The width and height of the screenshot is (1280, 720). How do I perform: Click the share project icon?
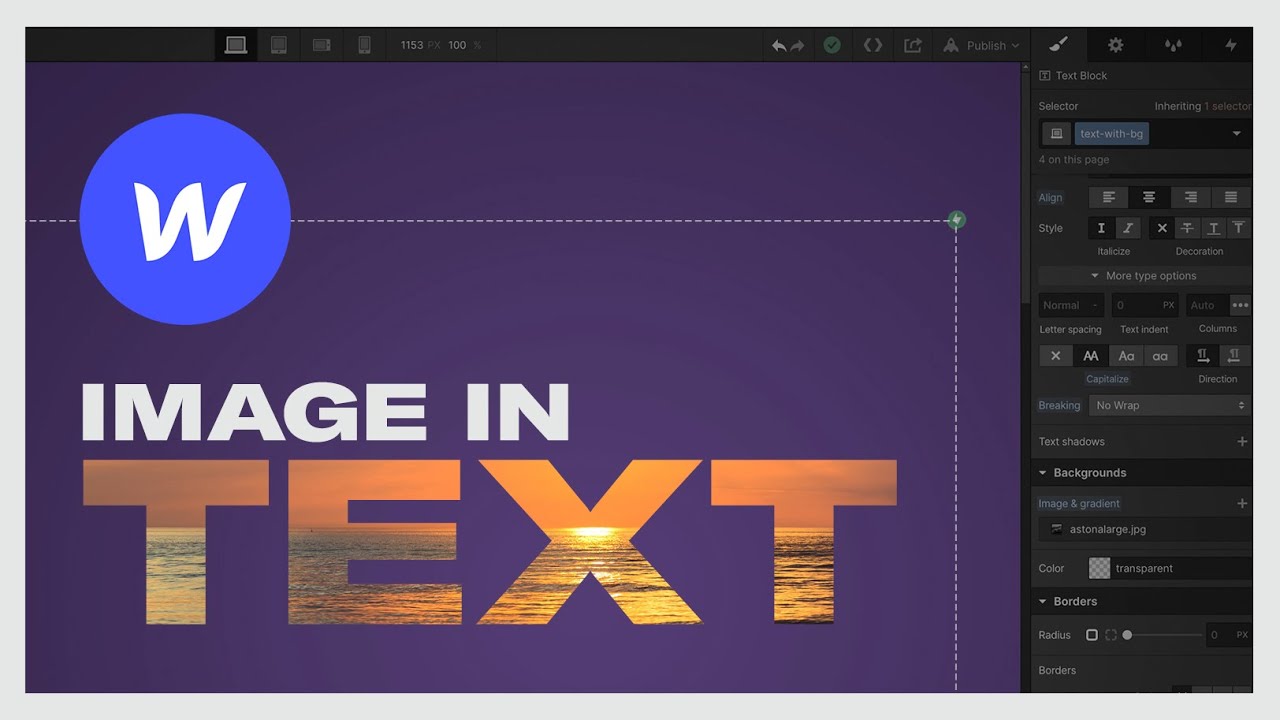pyautogui.click(x=913, y=45)
